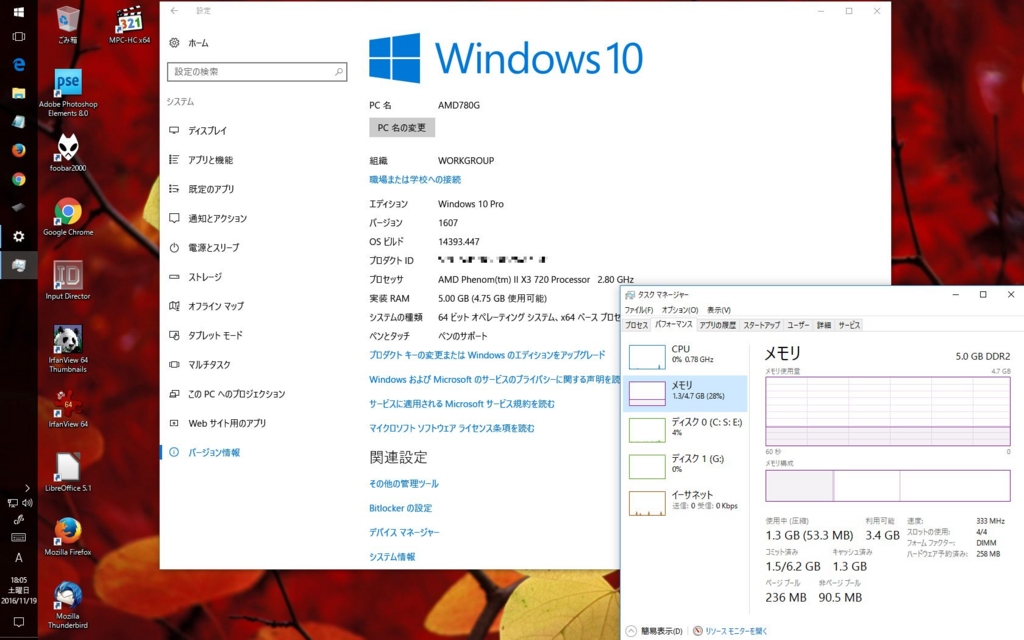The image size is (1024, 640).
Task: Select Adobe Photoshop Elements 8.0 desktop icon
Action: click(x=68, y=93)
